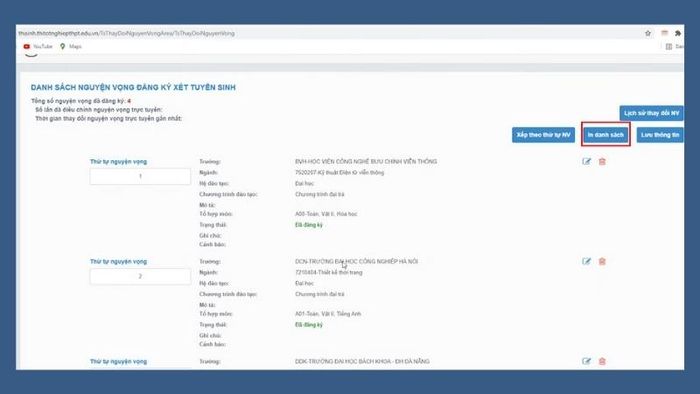700x394 pixels.
Task: Click order input showing 1
Action: (x=140, y=176)
